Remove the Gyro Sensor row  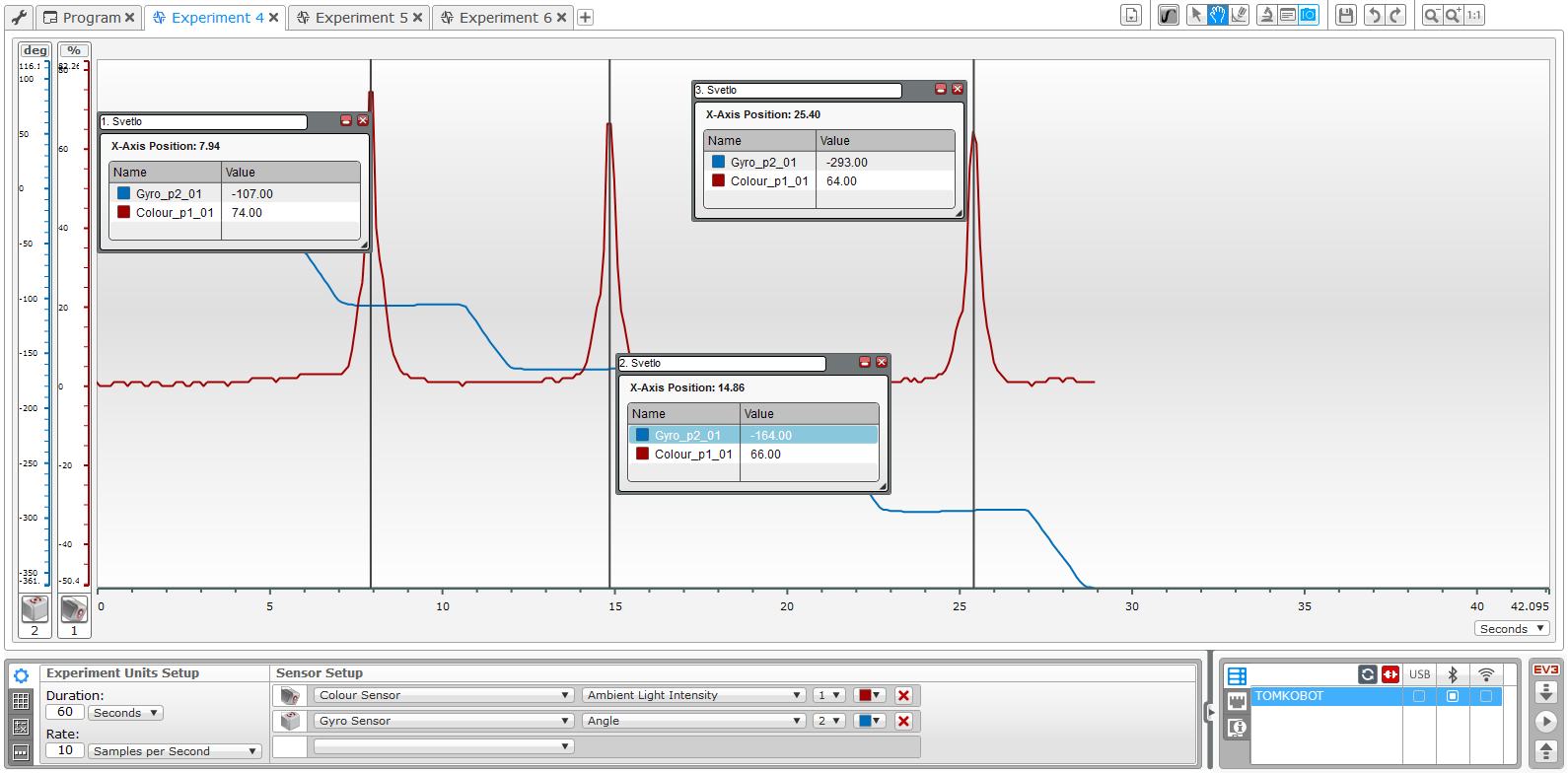pyautogui.click(x=903, y=721)
